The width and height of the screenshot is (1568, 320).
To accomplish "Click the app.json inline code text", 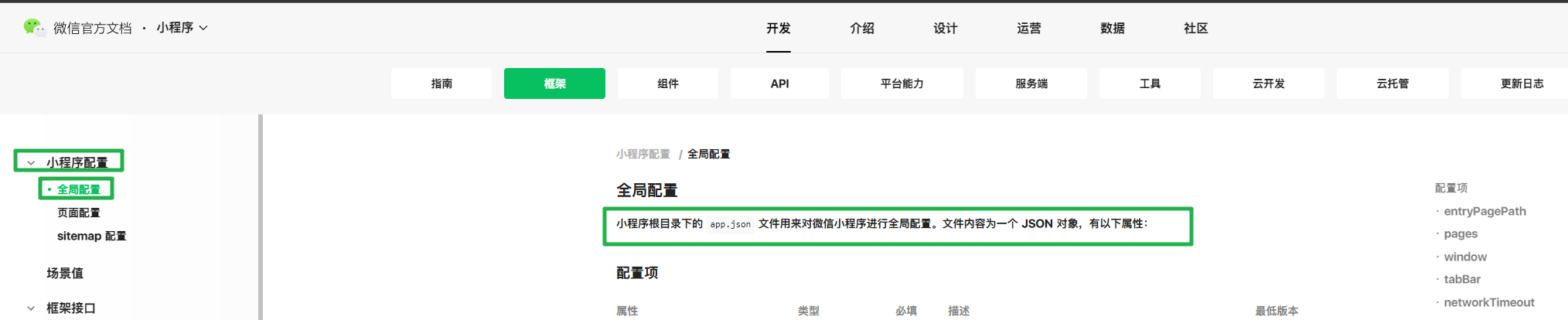I will 730,224.
